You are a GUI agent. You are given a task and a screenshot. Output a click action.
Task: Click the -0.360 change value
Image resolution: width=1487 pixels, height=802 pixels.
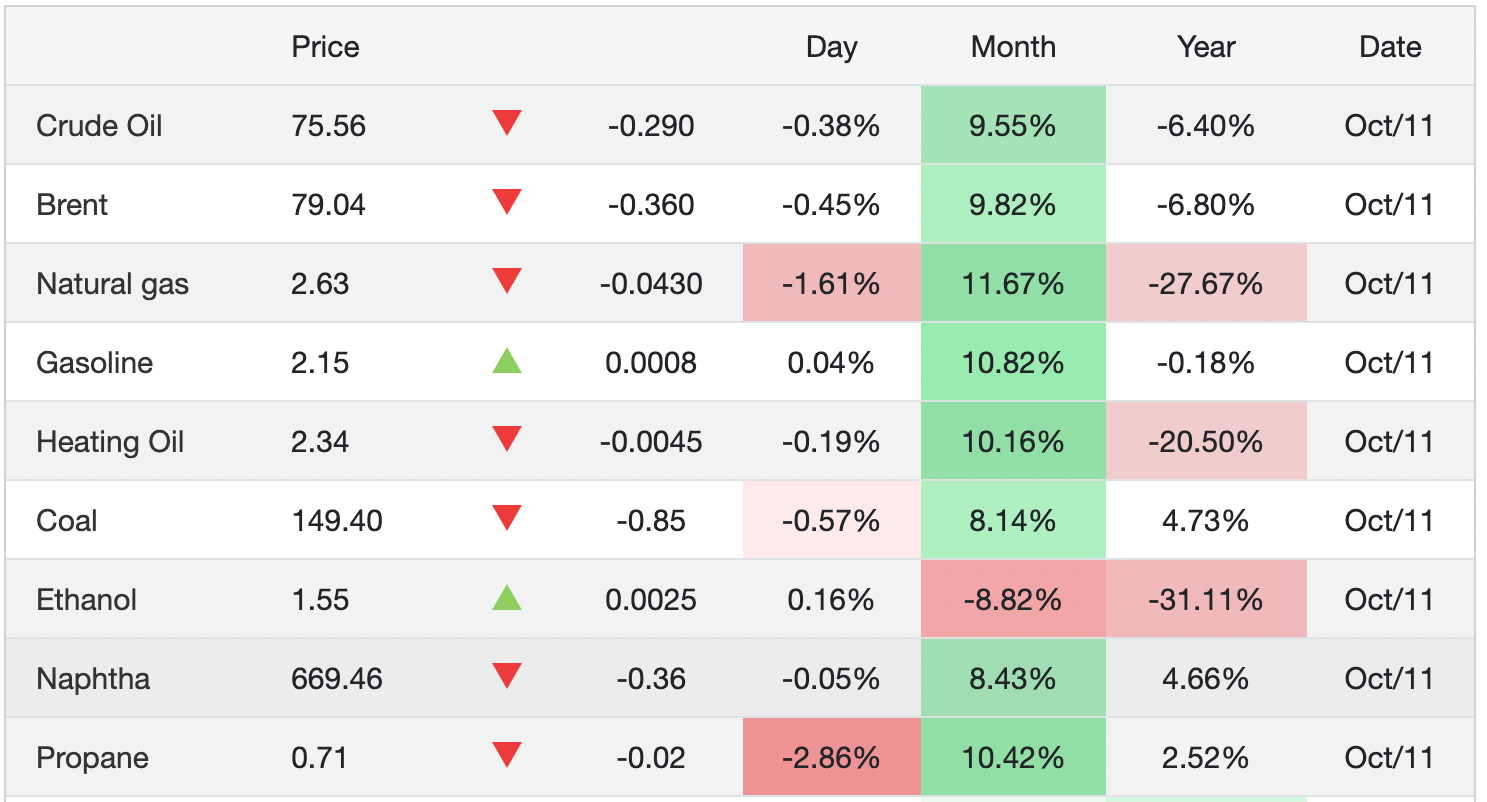tap(651, 205)
